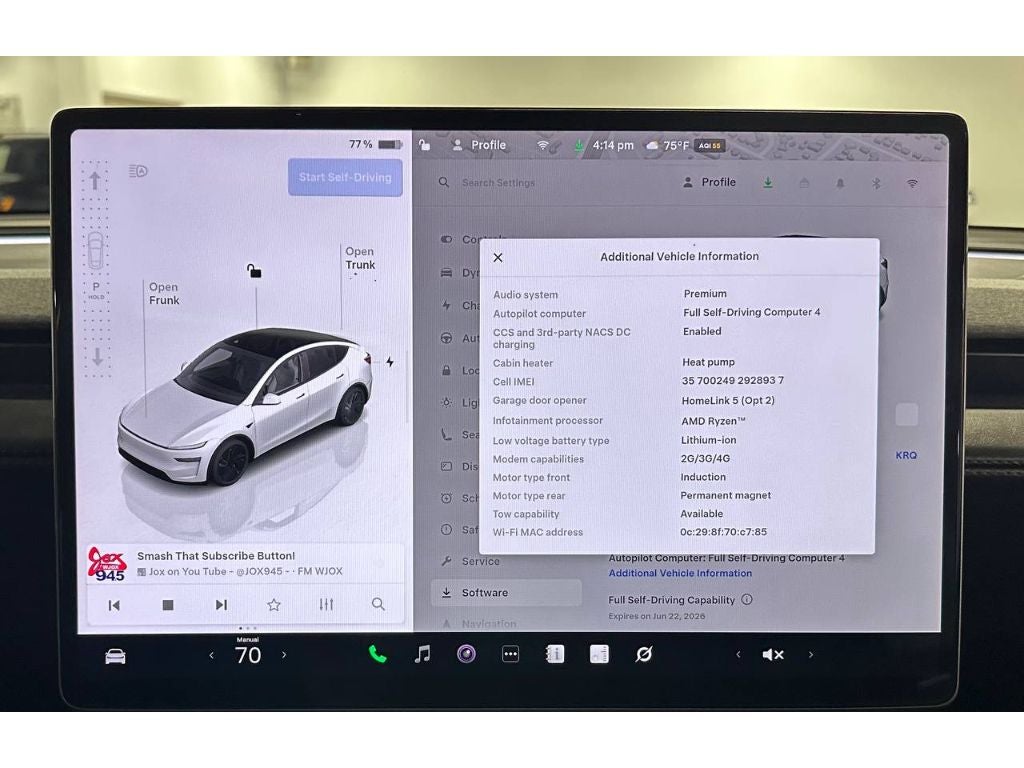The height and width of the screenshot is (768, 1024).
Task: Select the Navigation settings menu
Action: click(x=479, y=624)
